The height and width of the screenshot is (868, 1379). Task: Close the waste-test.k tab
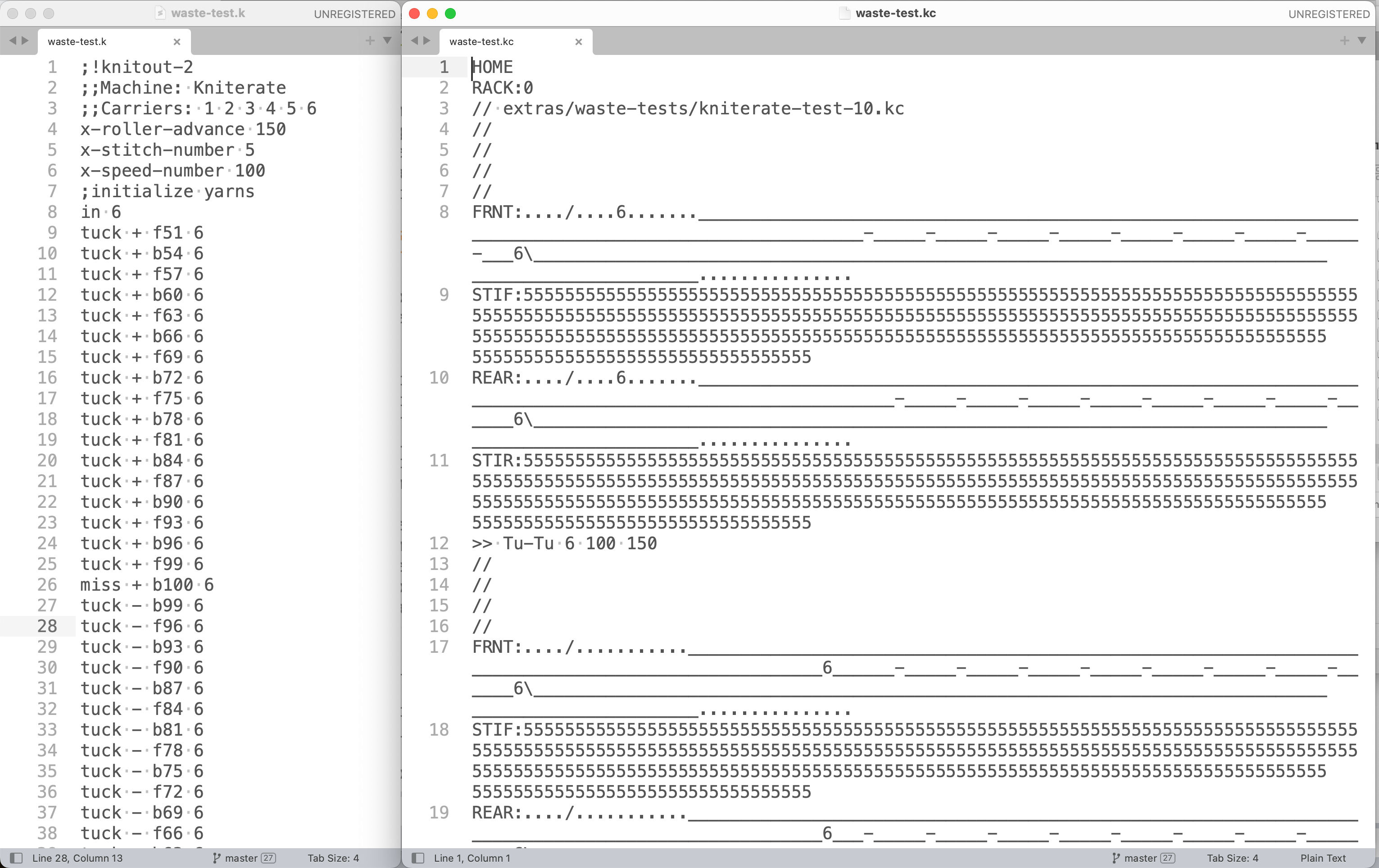click(177, 42)
